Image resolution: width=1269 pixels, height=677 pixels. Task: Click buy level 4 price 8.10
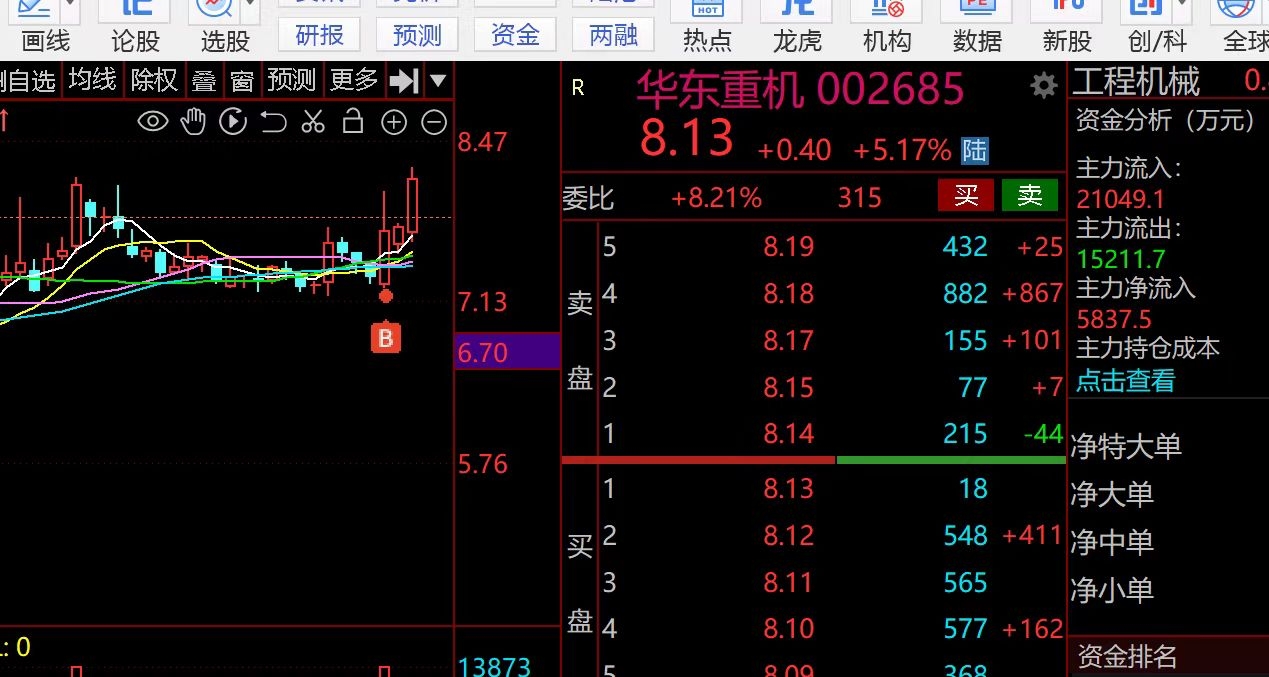[x=789, y=629]
